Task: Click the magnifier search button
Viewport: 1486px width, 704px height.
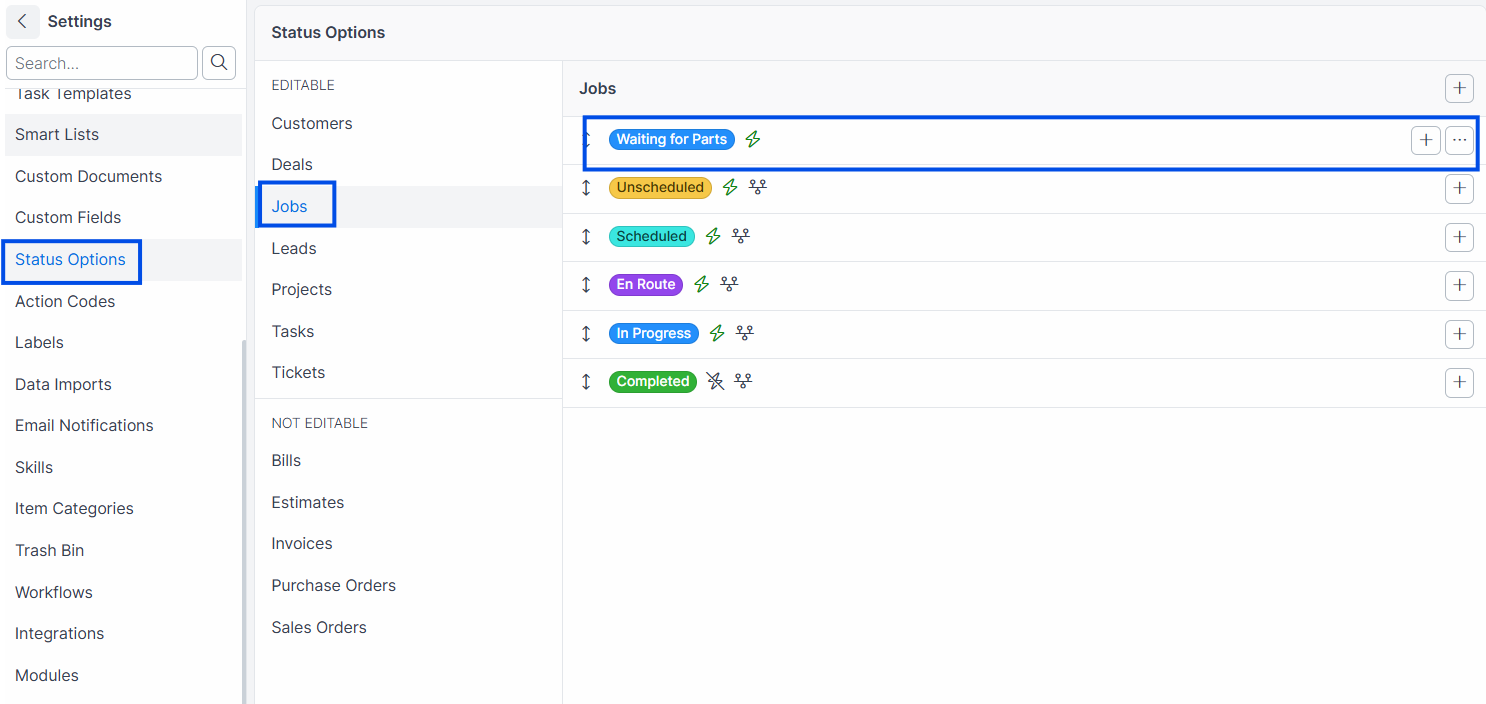Action: pyautogui.click(x=219, y=63)
